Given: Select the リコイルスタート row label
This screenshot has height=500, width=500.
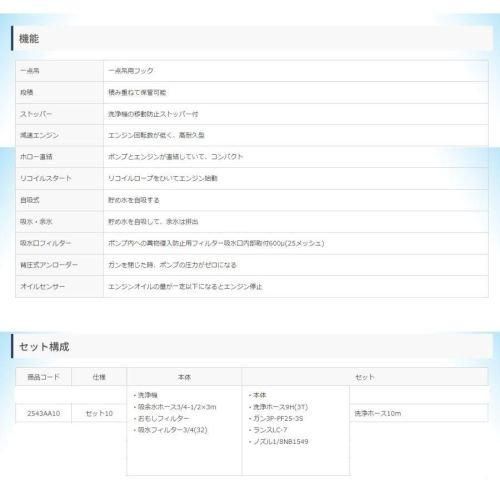Looking at the screenshot, I should (x=46, y=178).
